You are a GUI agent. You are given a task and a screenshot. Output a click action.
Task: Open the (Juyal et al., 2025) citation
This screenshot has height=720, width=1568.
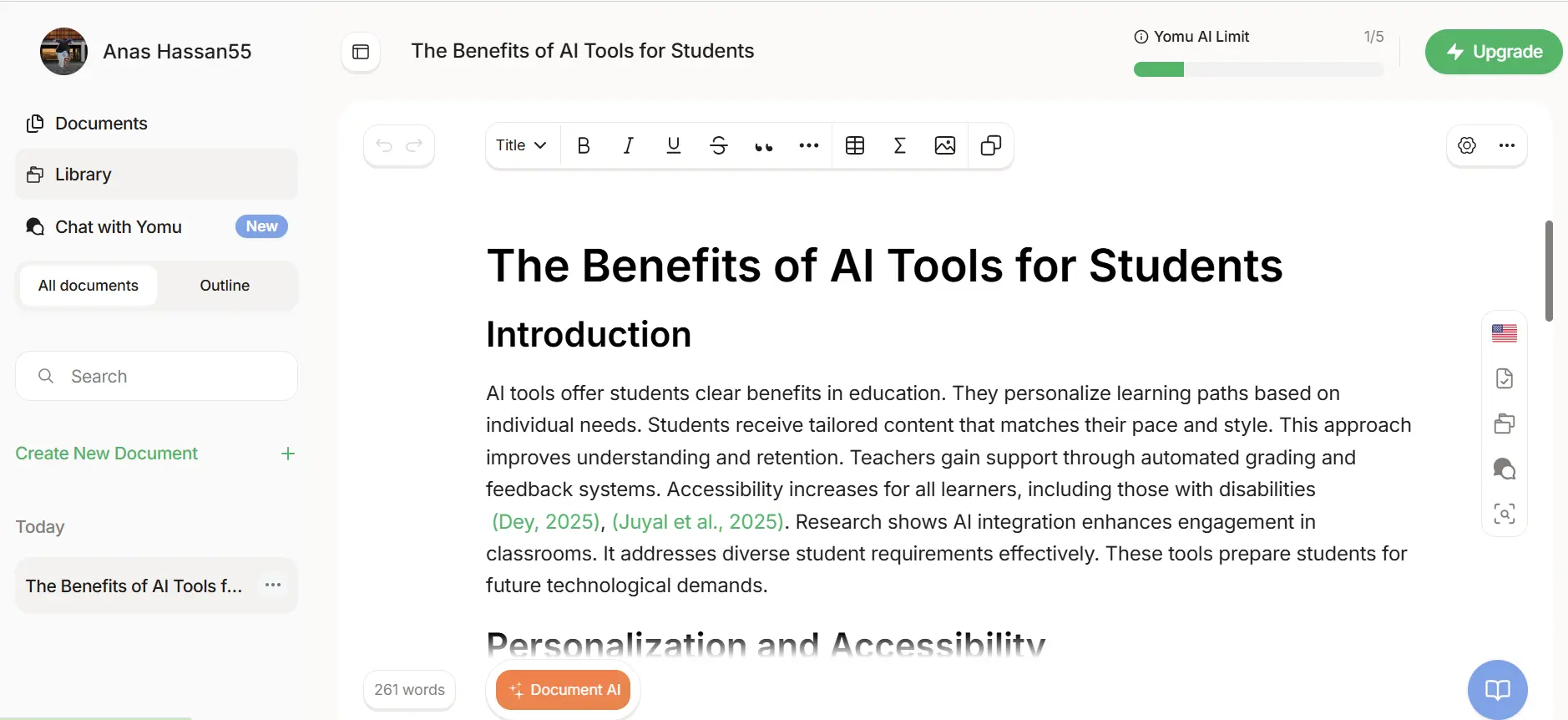coord(698,522)
